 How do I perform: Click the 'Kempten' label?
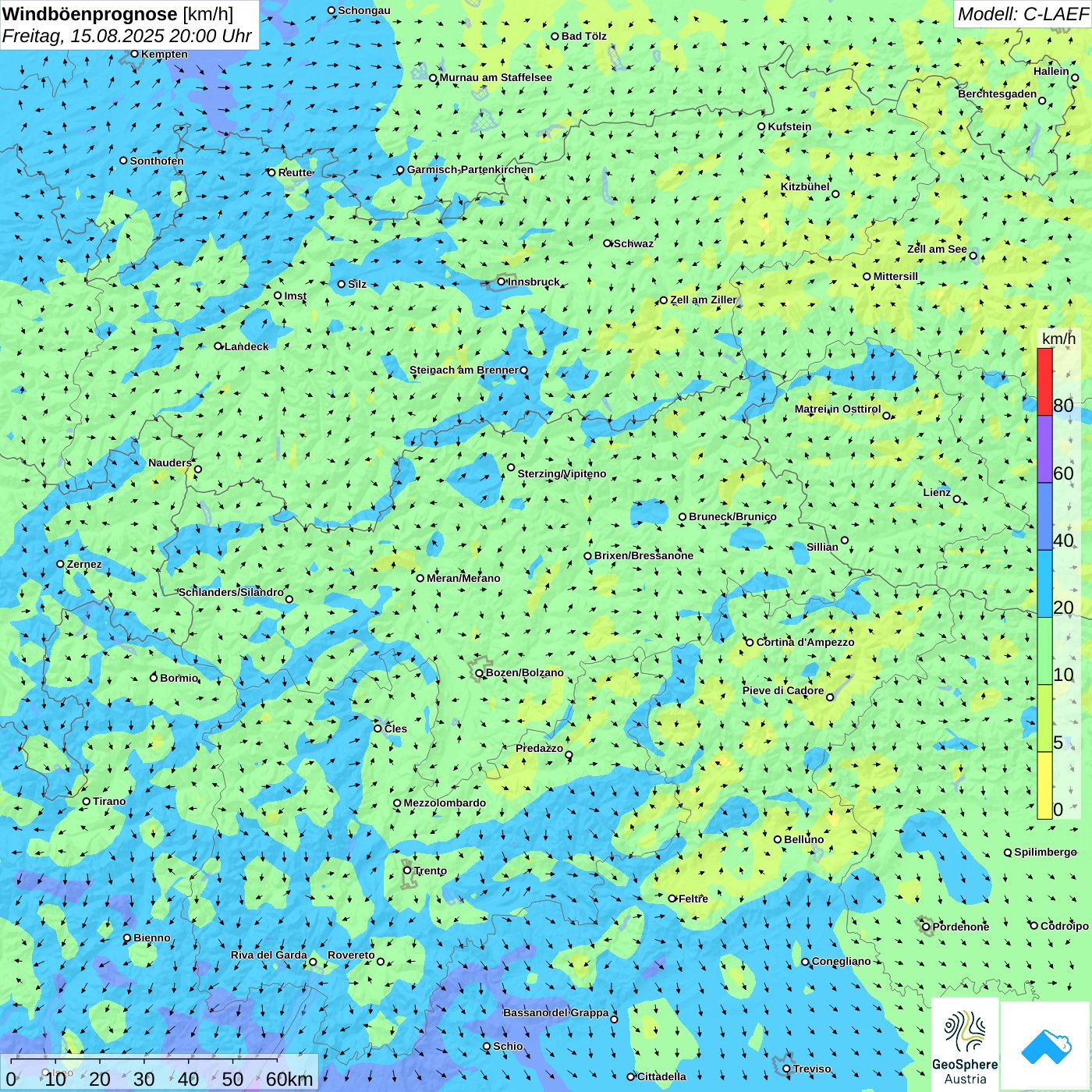tap(165, 54)
